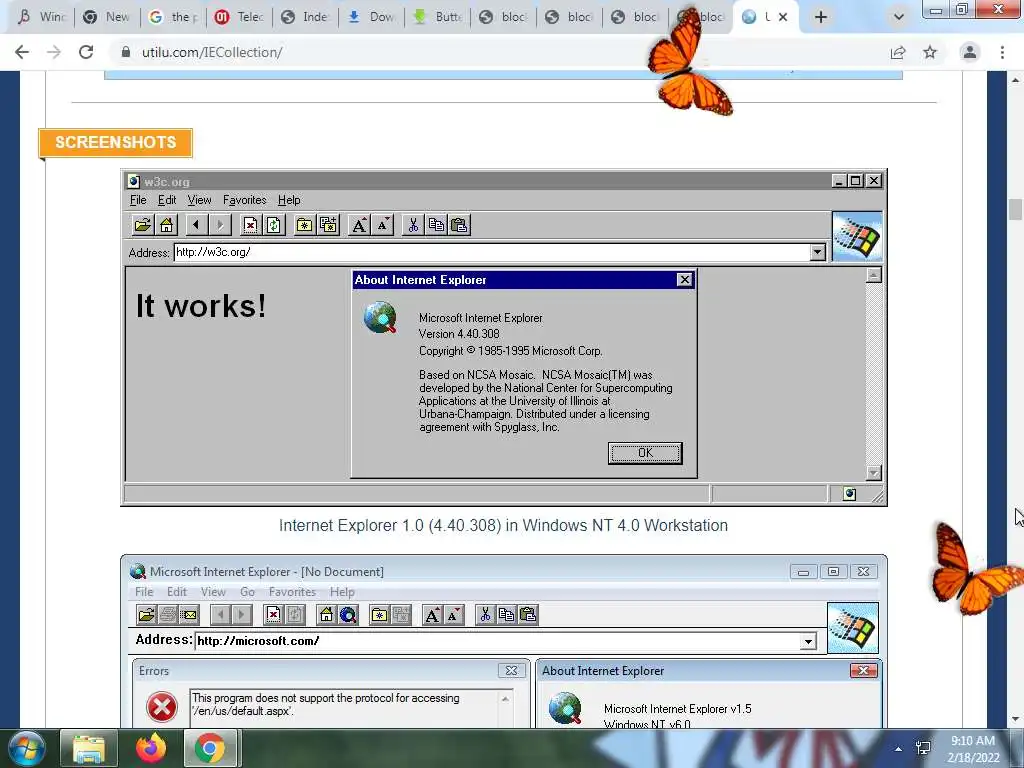This screenshot has width=1024, height=768.
Task: Click the Chrome page scroll-down arrow
Action: (1015, 719)
